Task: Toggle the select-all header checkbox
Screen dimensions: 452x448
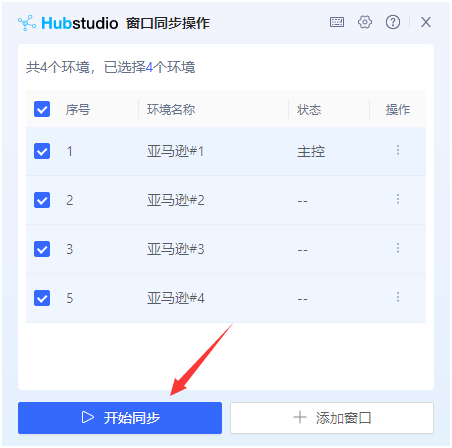Action: pyautogui.click(x=42, y=109)
